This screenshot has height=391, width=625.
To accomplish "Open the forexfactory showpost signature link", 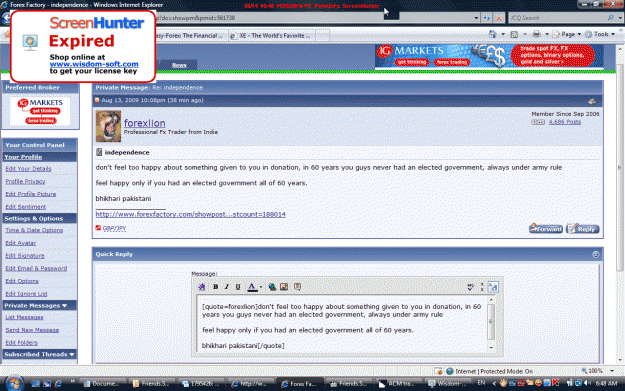I will click(191, 214).
